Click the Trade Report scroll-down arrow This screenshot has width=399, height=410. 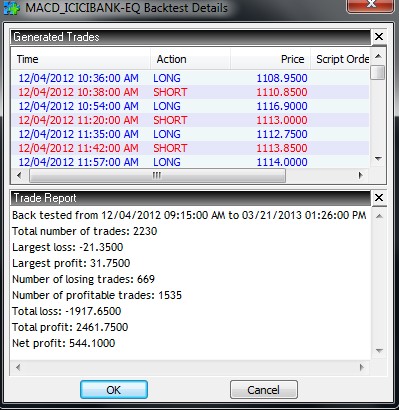379,351
